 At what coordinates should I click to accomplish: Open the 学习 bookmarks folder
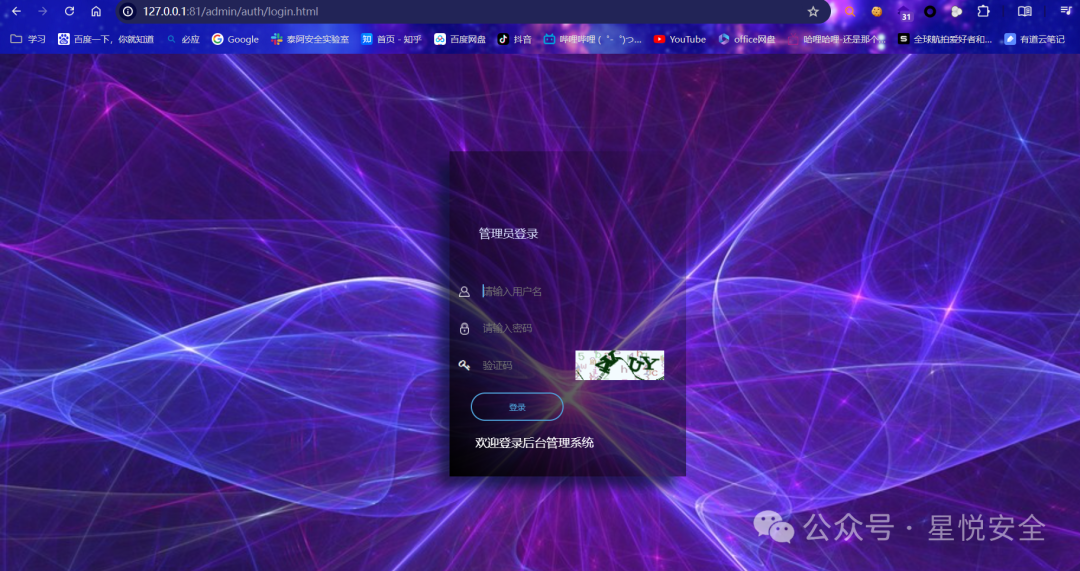point(28,39)
